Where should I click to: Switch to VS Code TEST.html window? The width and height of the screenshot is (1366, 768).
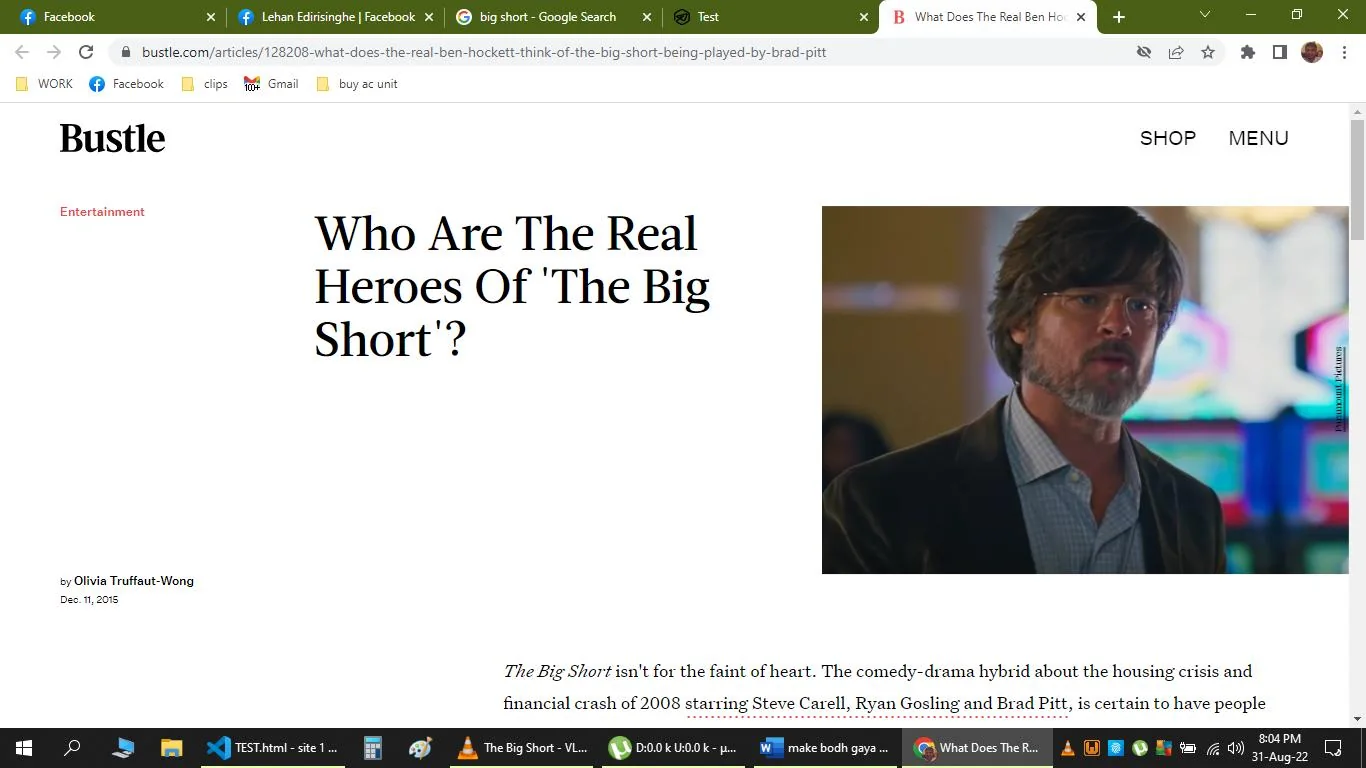point(272,748)
